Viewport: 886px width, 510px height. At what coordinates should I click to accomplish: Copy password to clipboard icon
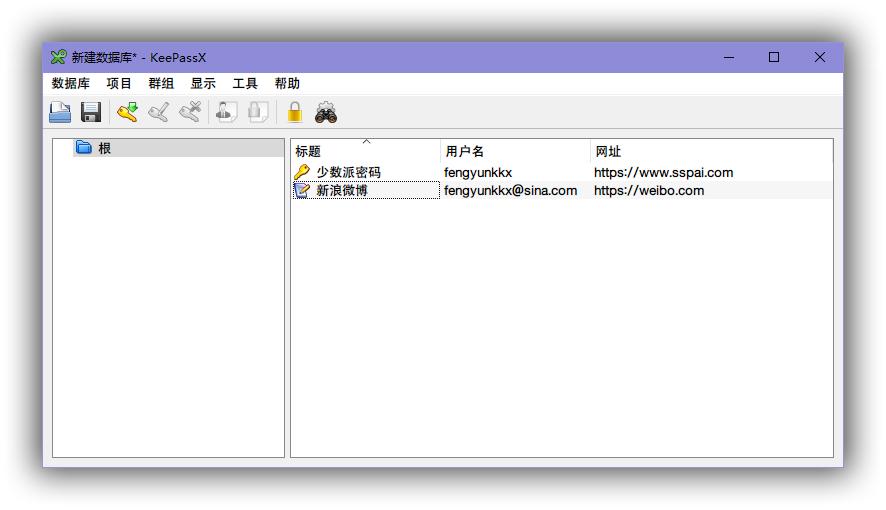pos(258,112)
